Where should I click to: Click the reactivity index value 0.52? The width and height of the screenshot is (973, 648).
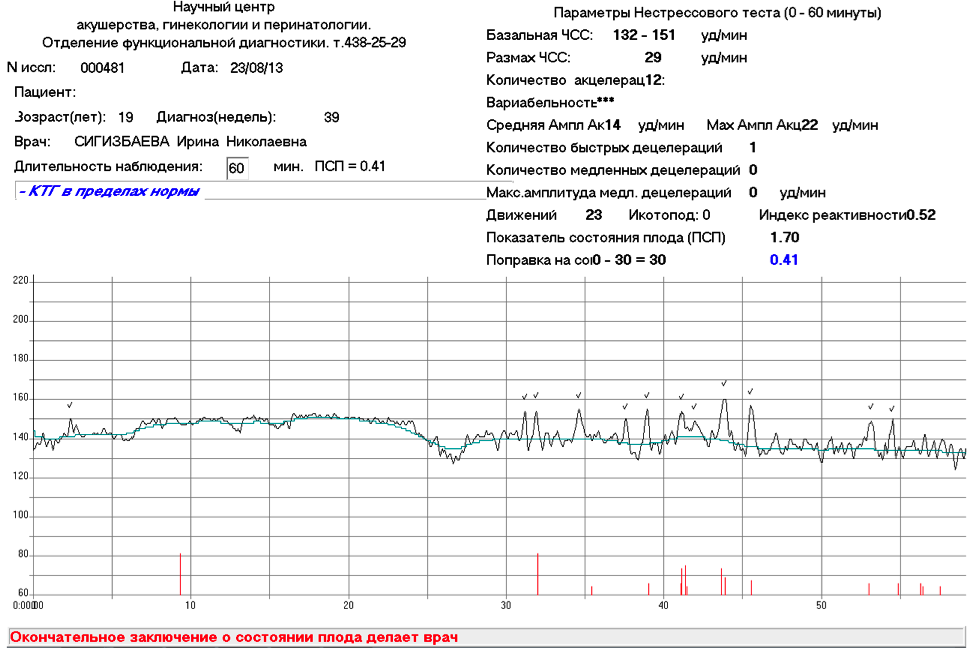coord(920,215)
